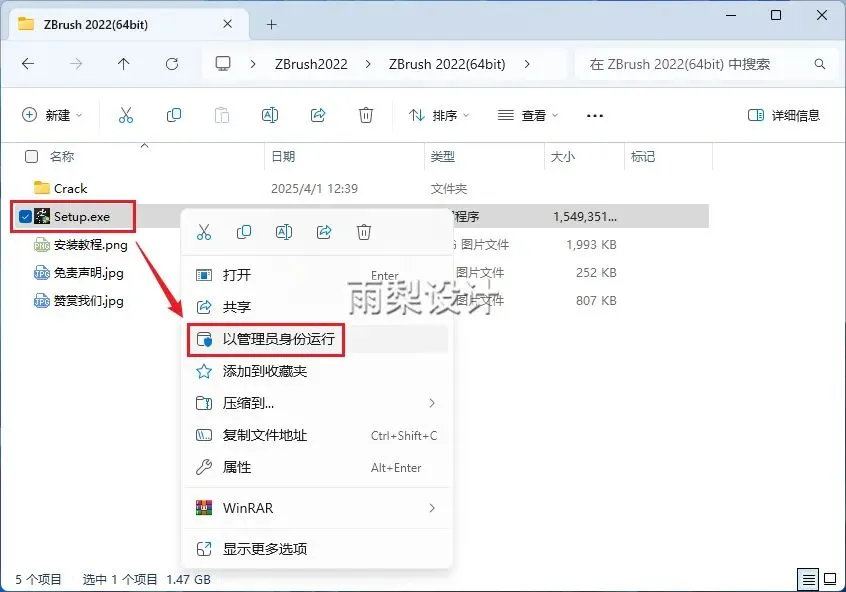
Task: Open the 排序 sort dropdown
Action: pyautogui.click(x=439, y=115)
